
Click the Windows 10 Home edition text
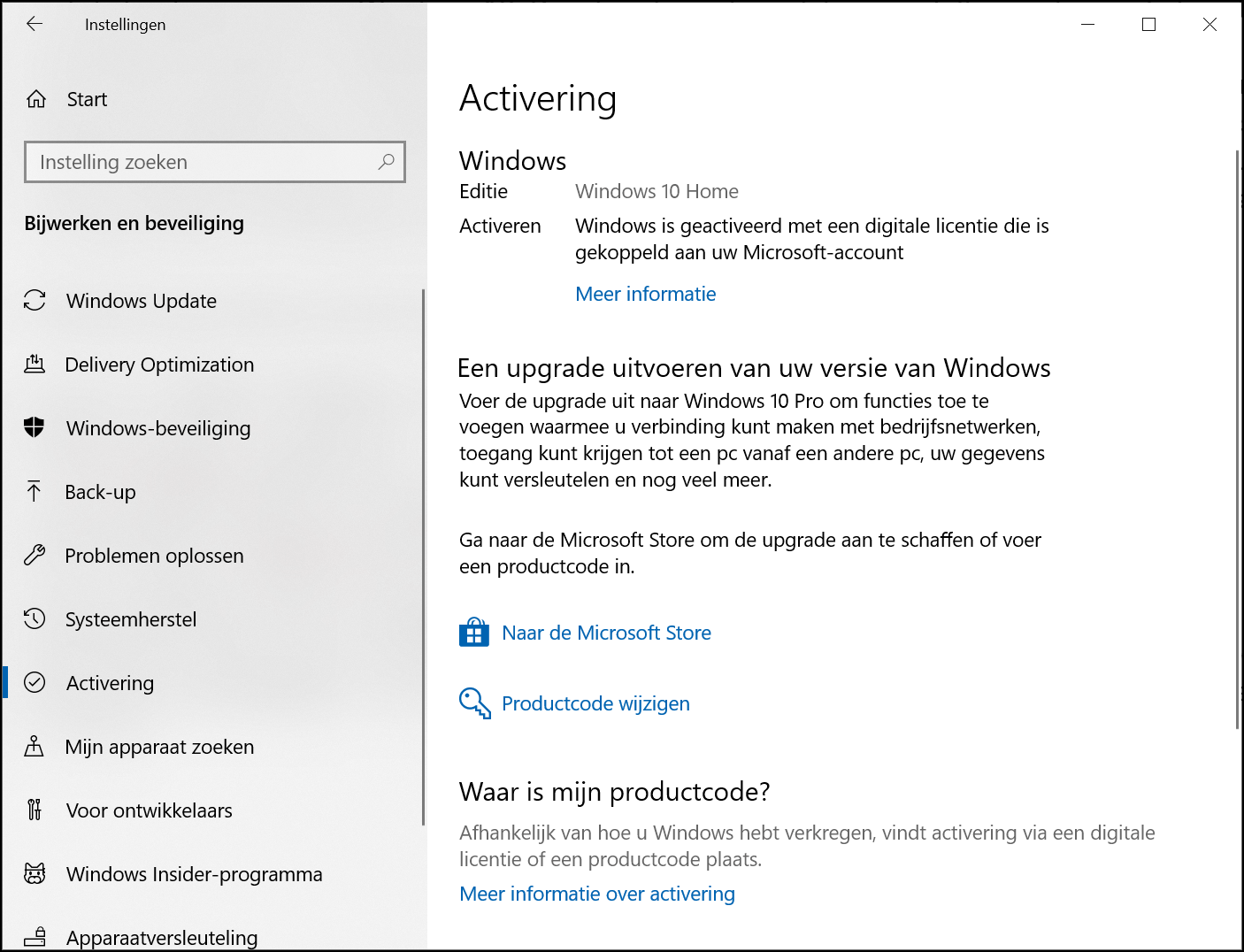coord(657,191)
